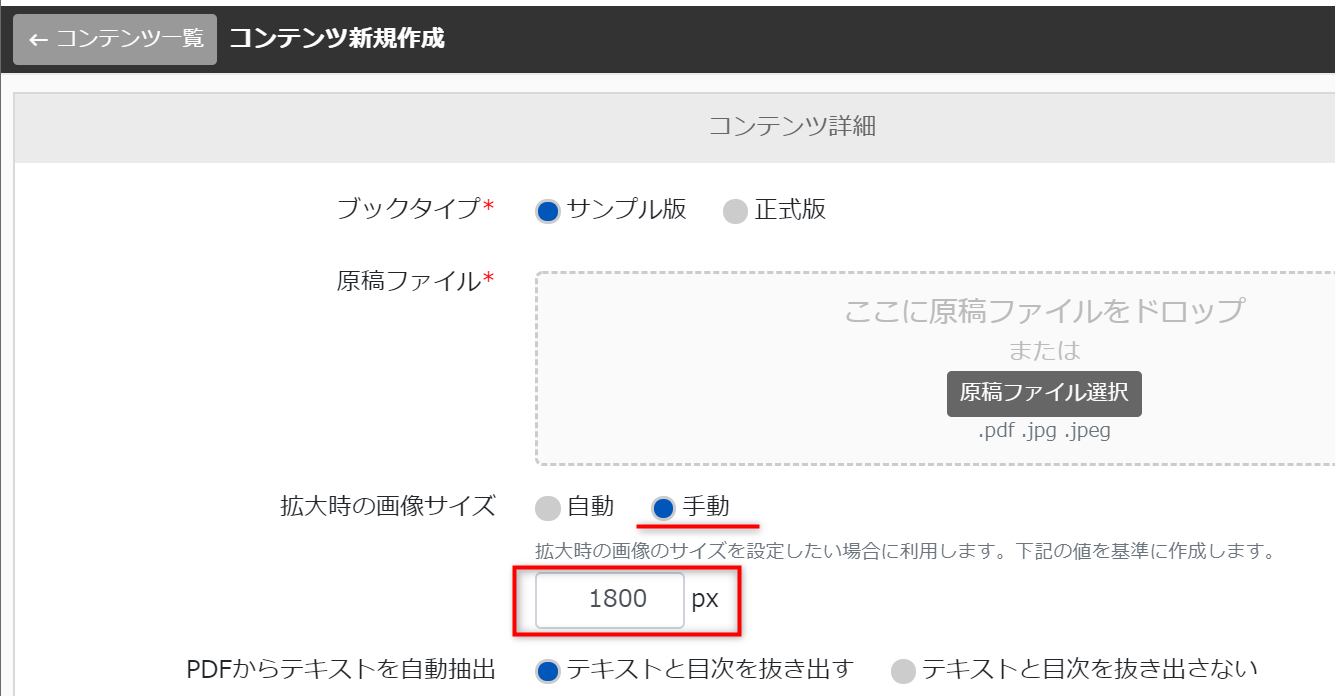Enable テキストと目次を抜き出す option

click(x=548, y=670)
